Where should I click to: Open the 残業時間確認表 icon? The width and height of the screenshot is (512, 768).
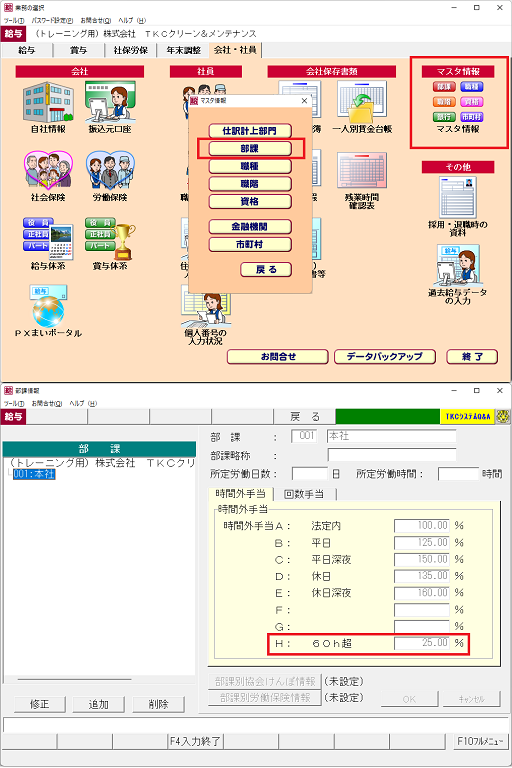click(x=362, y=170)
